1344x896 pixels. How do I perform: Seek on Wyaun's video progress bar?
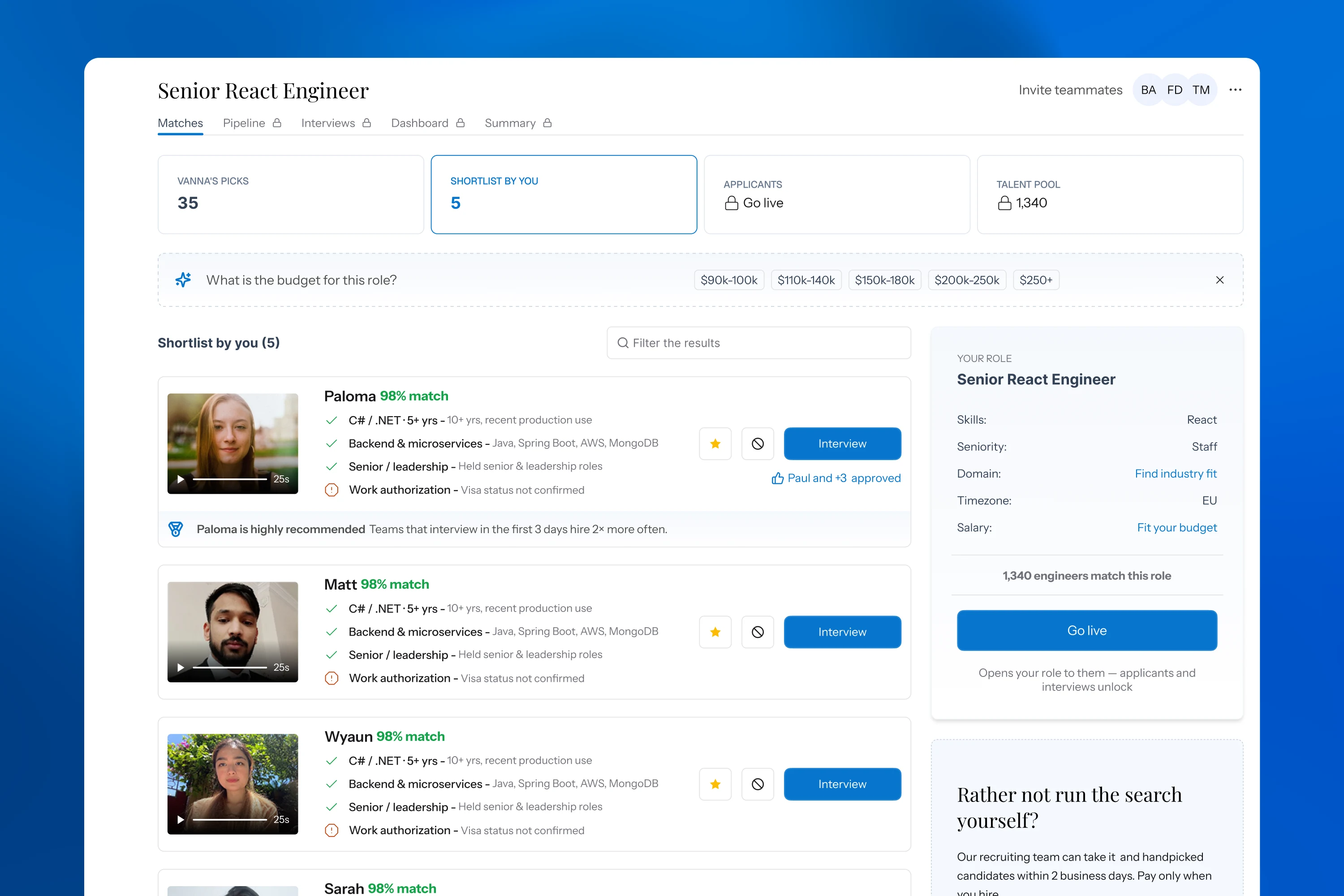pos(230,819)
